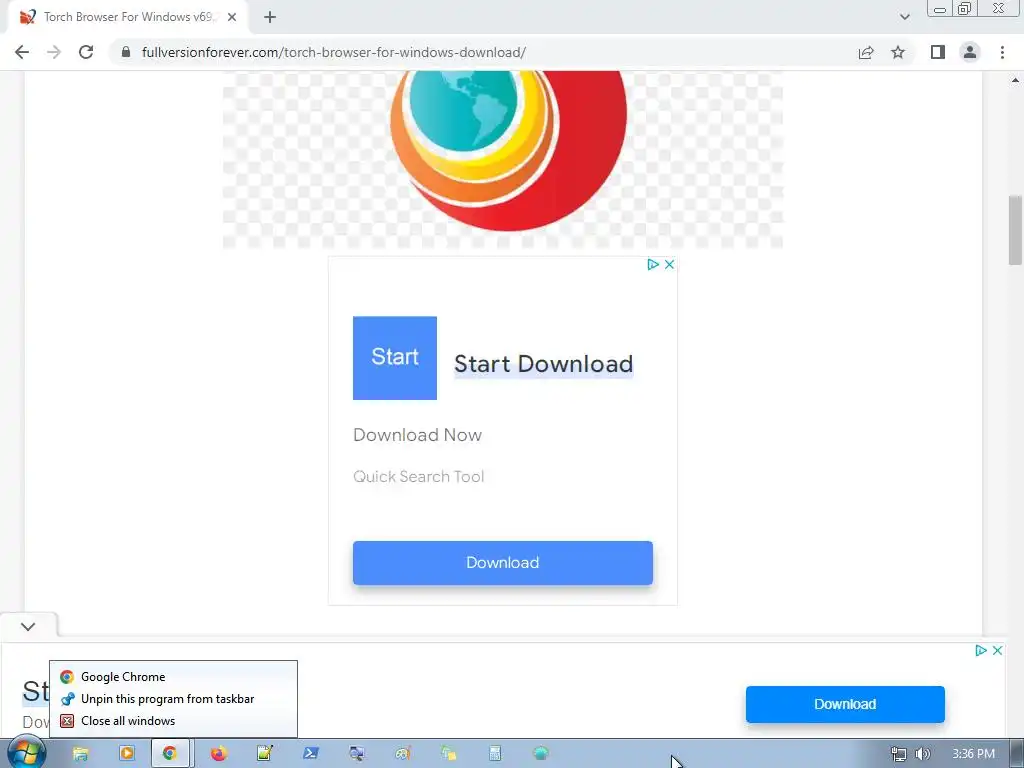Expand the tab search dropdown

tap(904, 17)
